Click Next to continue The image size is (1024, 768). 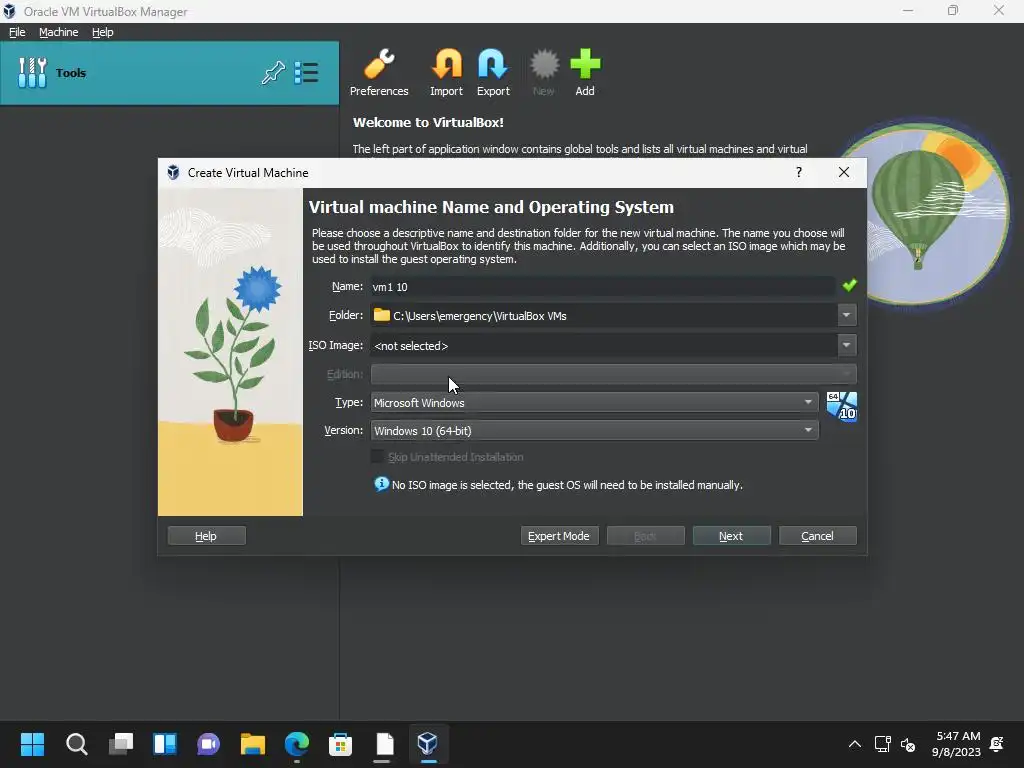point(731,536)
